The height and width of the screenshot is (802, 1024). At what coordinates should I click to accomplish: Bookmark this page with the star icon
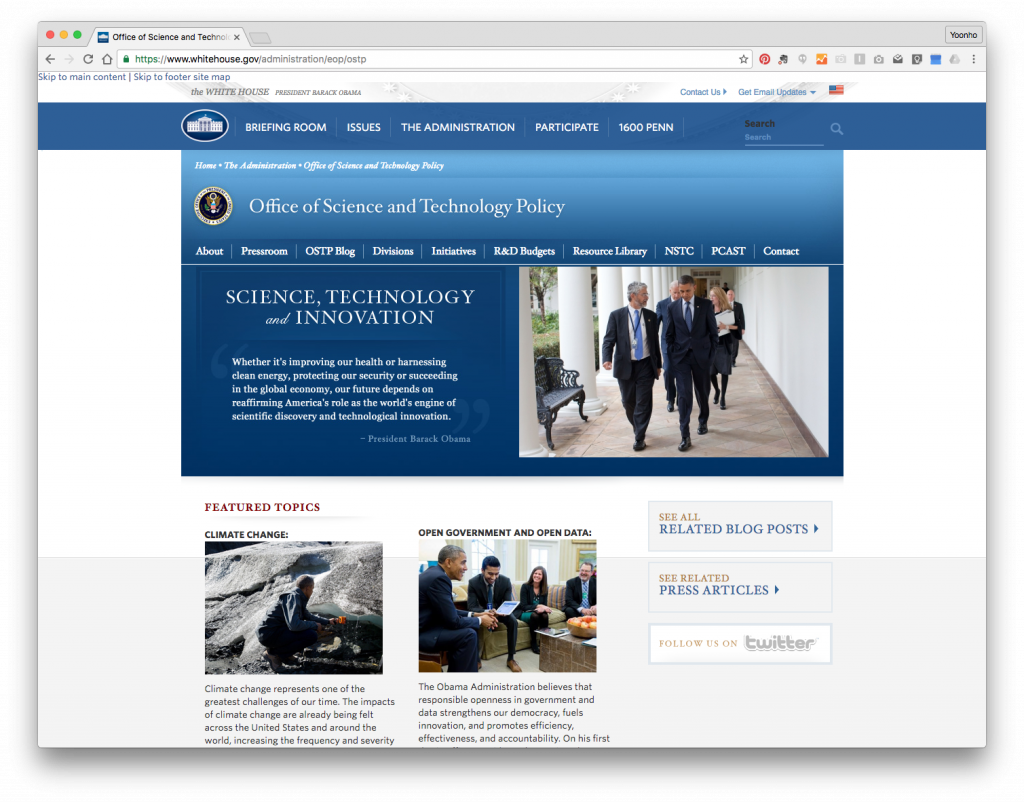pyautogui.click(x=743, y=59)
